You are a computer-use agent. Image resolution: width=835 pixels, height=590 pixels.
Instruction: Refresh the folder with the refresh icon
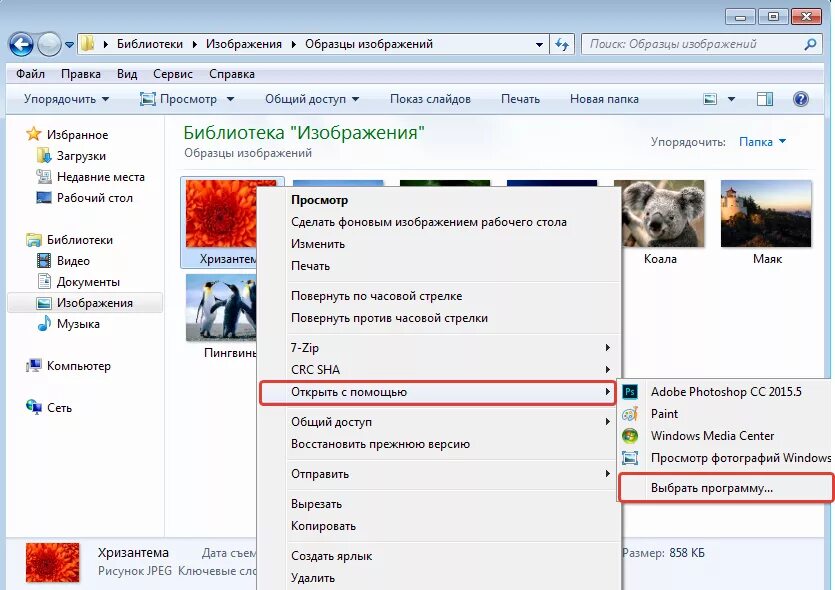(x=562, y=44)
